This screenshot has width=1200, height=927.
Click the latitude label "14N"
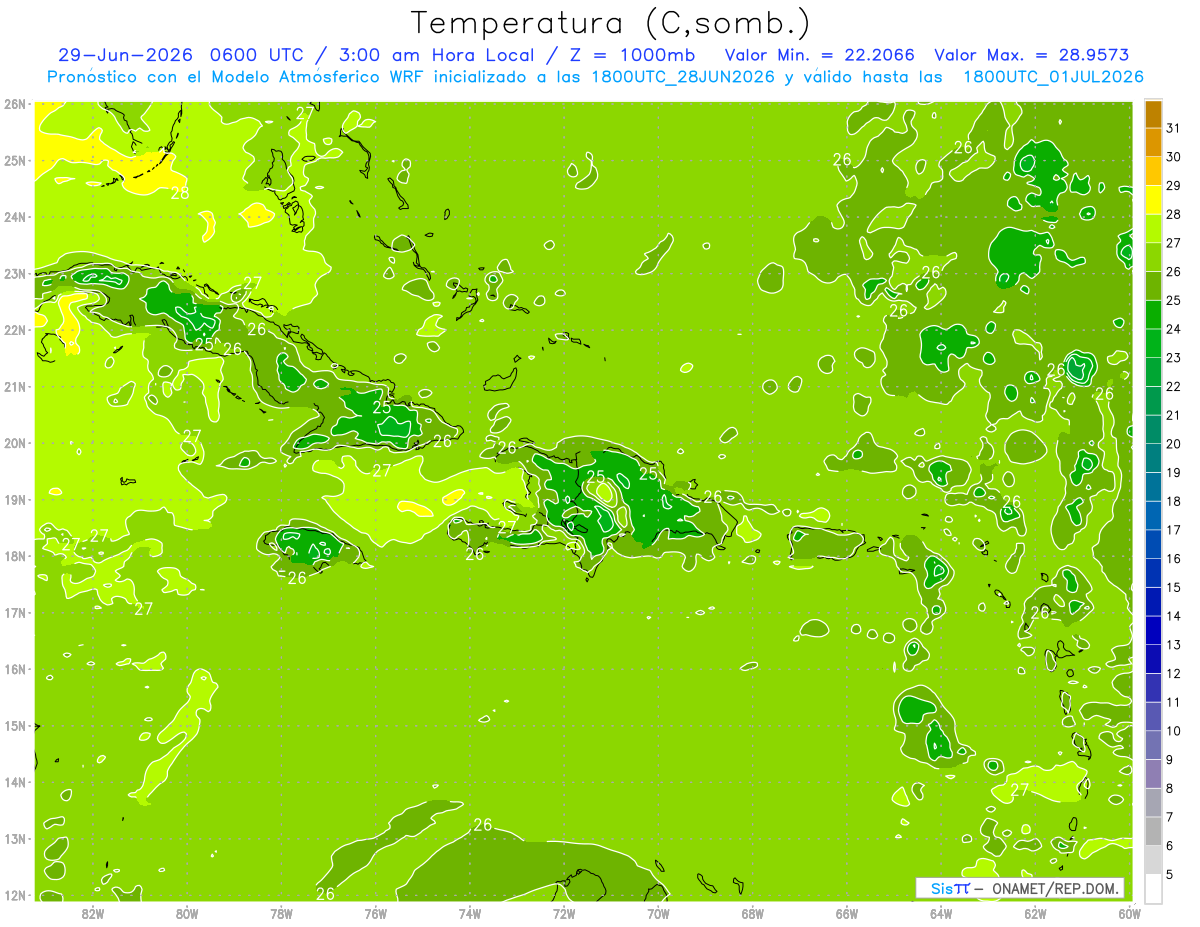pos(15,782)
